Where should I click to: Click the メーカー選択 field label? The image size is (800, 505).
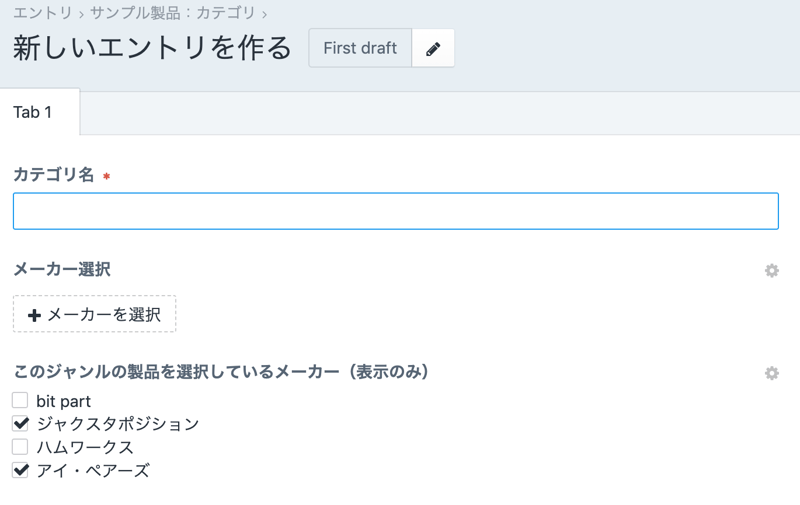[x=62, y=269]
